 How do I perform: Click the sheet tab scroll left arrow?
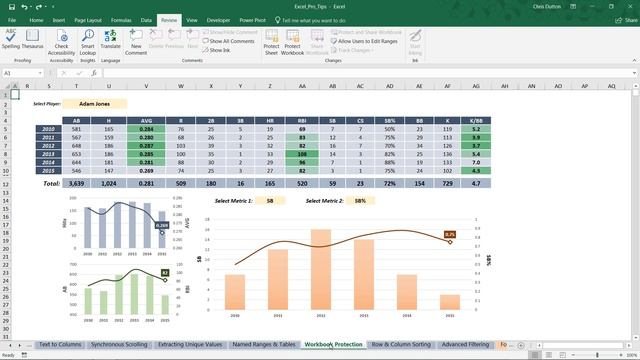[x=10, y=345]
